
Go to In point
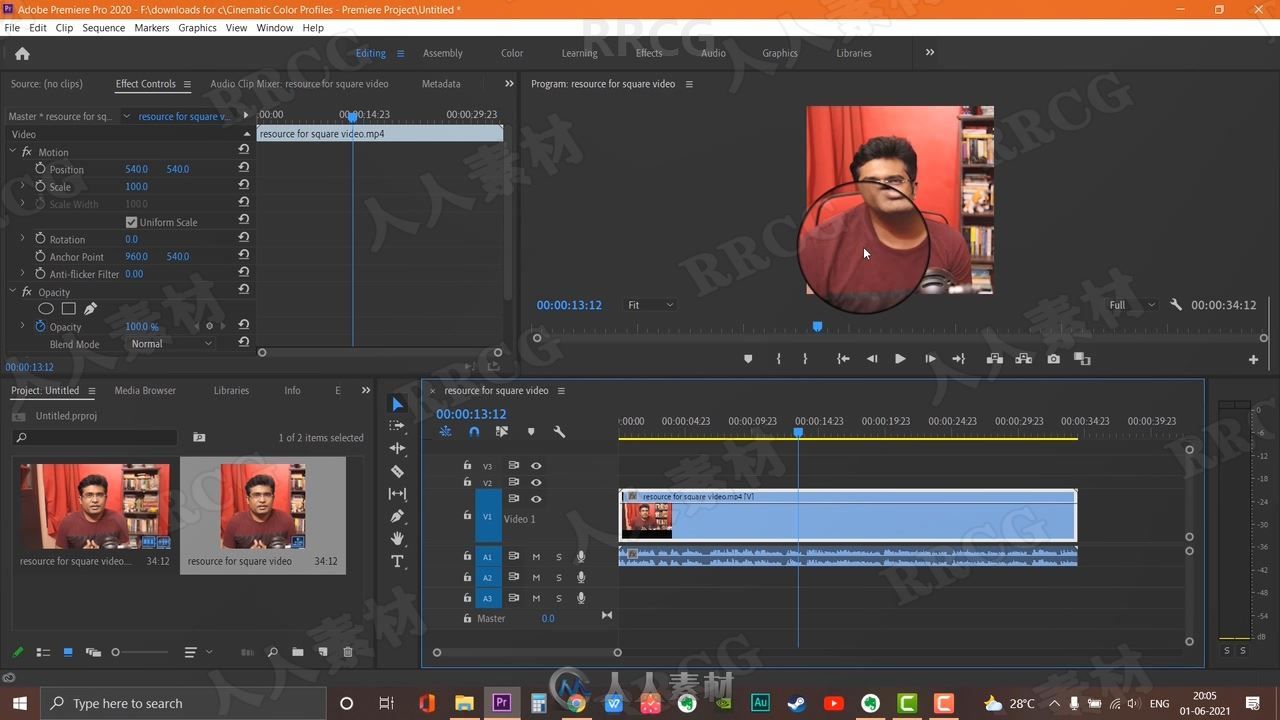click(x=843, y=359)
